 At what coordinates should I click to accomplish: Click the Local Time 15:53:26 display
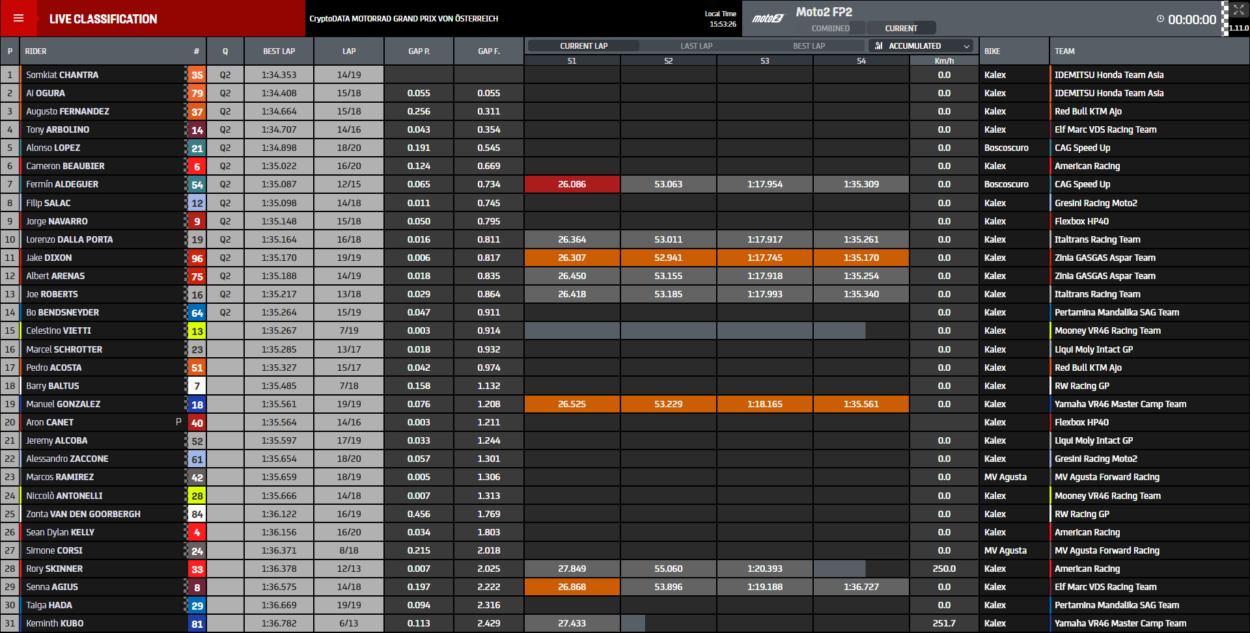[x=721, y=18]
